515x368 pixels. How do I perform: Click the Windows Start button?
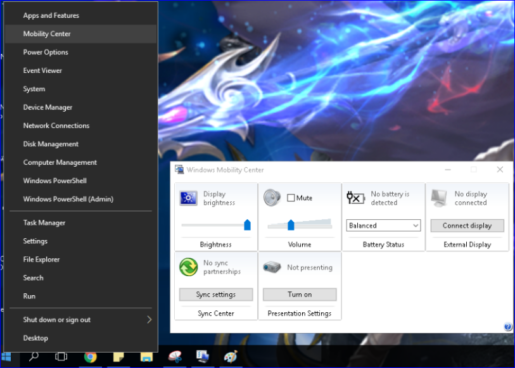pyautogui.click(x=6, y=357)
